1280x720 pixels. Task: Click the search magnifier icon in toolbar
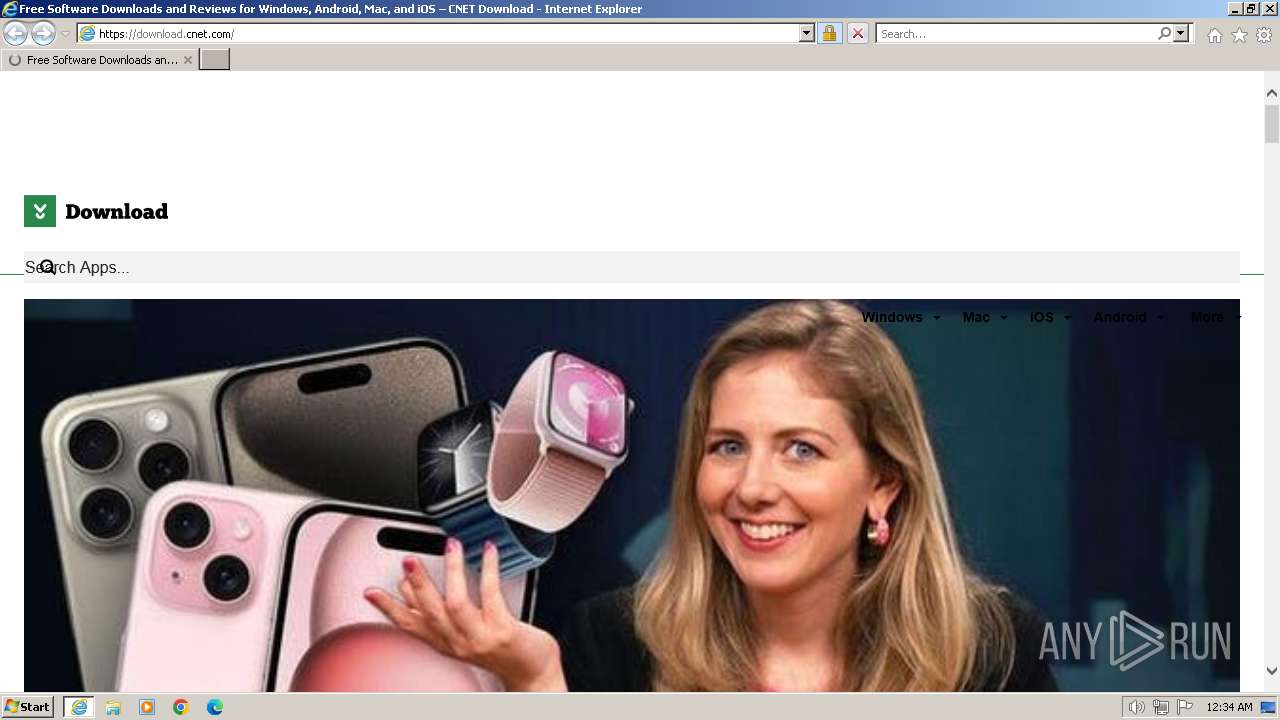pos(1164,34)
